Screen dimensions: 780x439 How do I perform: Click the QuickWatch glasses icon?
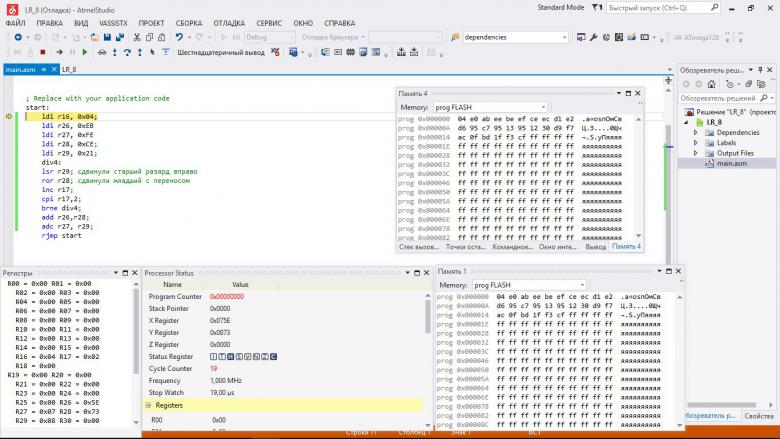102,52
